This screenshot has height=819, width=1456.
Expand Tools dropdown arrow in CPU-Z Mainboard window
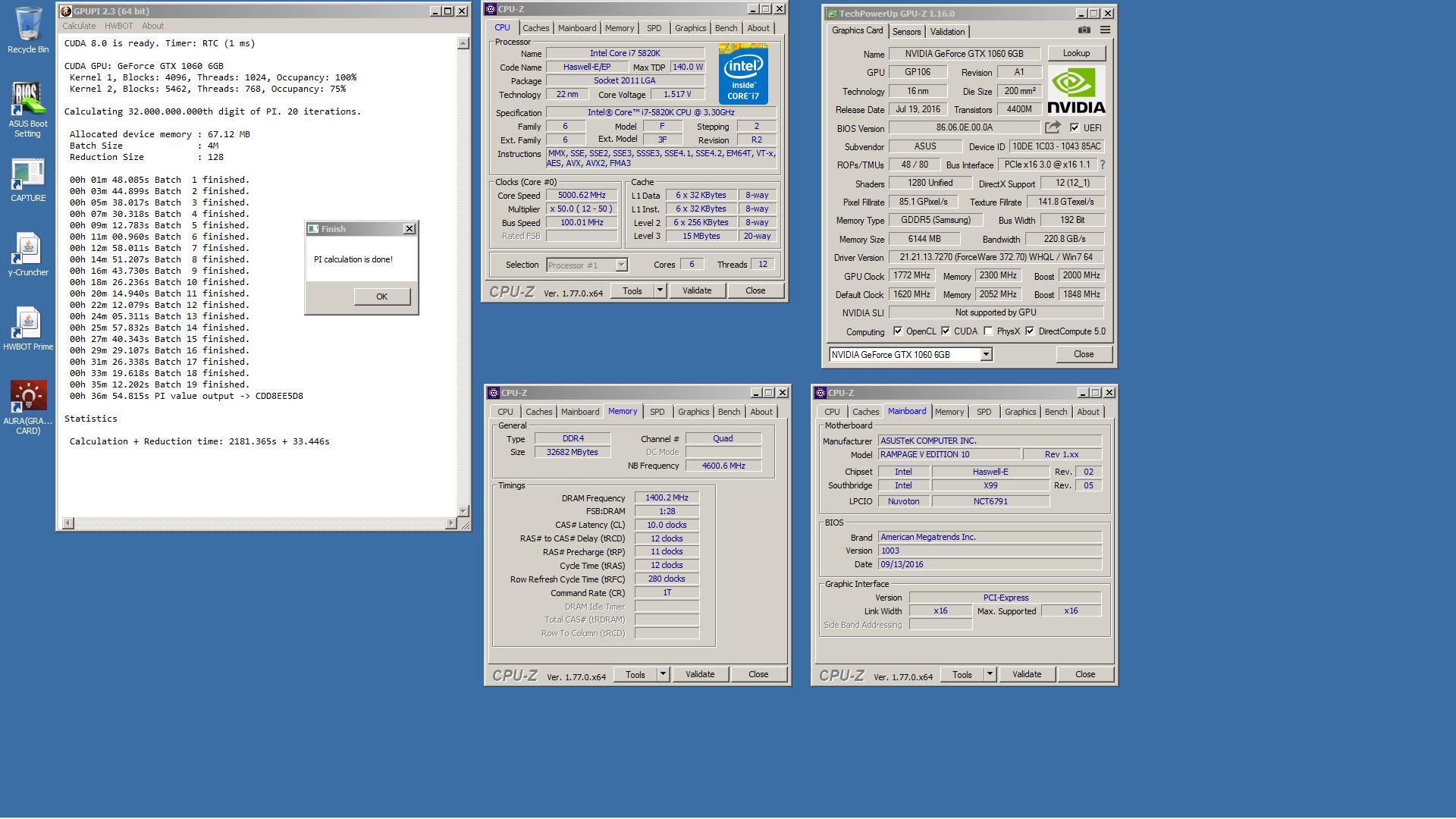point(990,674)
